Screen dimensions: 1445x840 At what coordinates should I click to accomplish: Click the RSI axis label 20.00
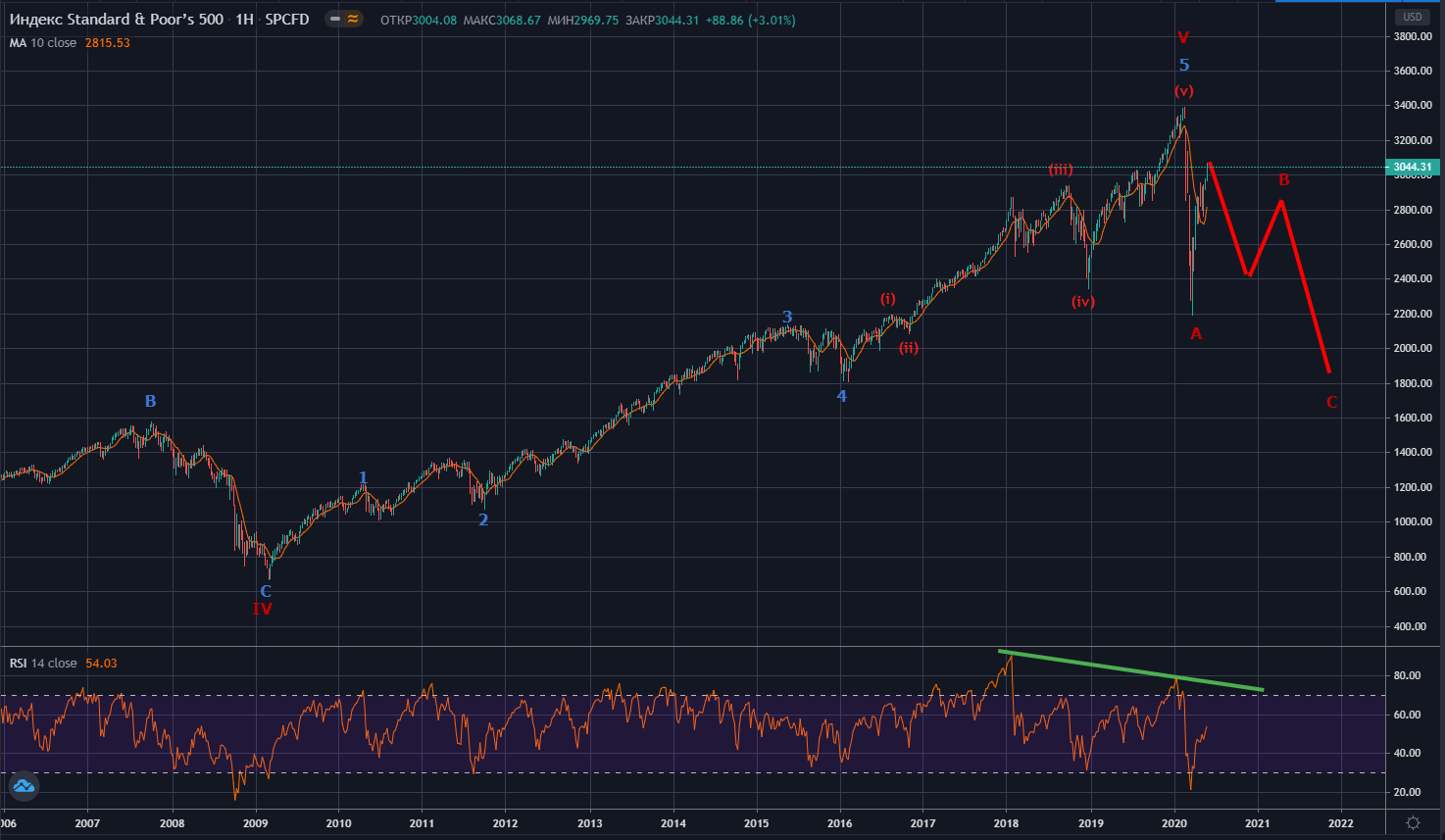point(1407,792)
